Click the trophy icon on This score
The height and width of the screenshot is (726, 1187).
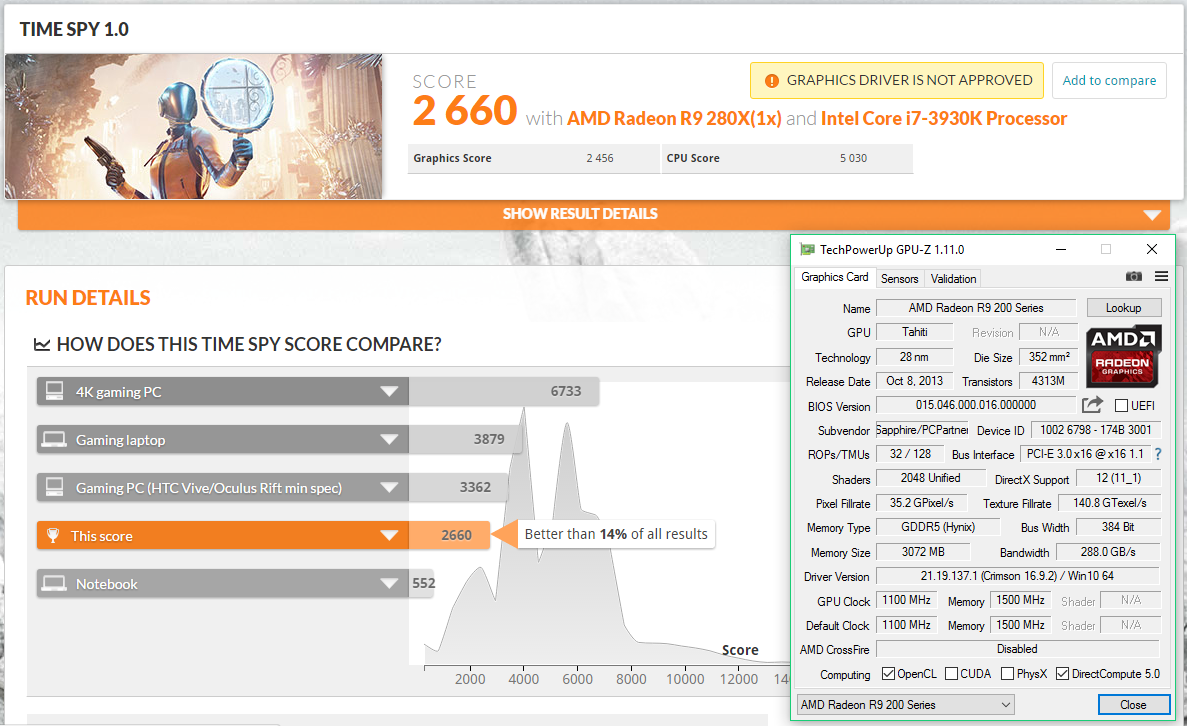[54, 536]
